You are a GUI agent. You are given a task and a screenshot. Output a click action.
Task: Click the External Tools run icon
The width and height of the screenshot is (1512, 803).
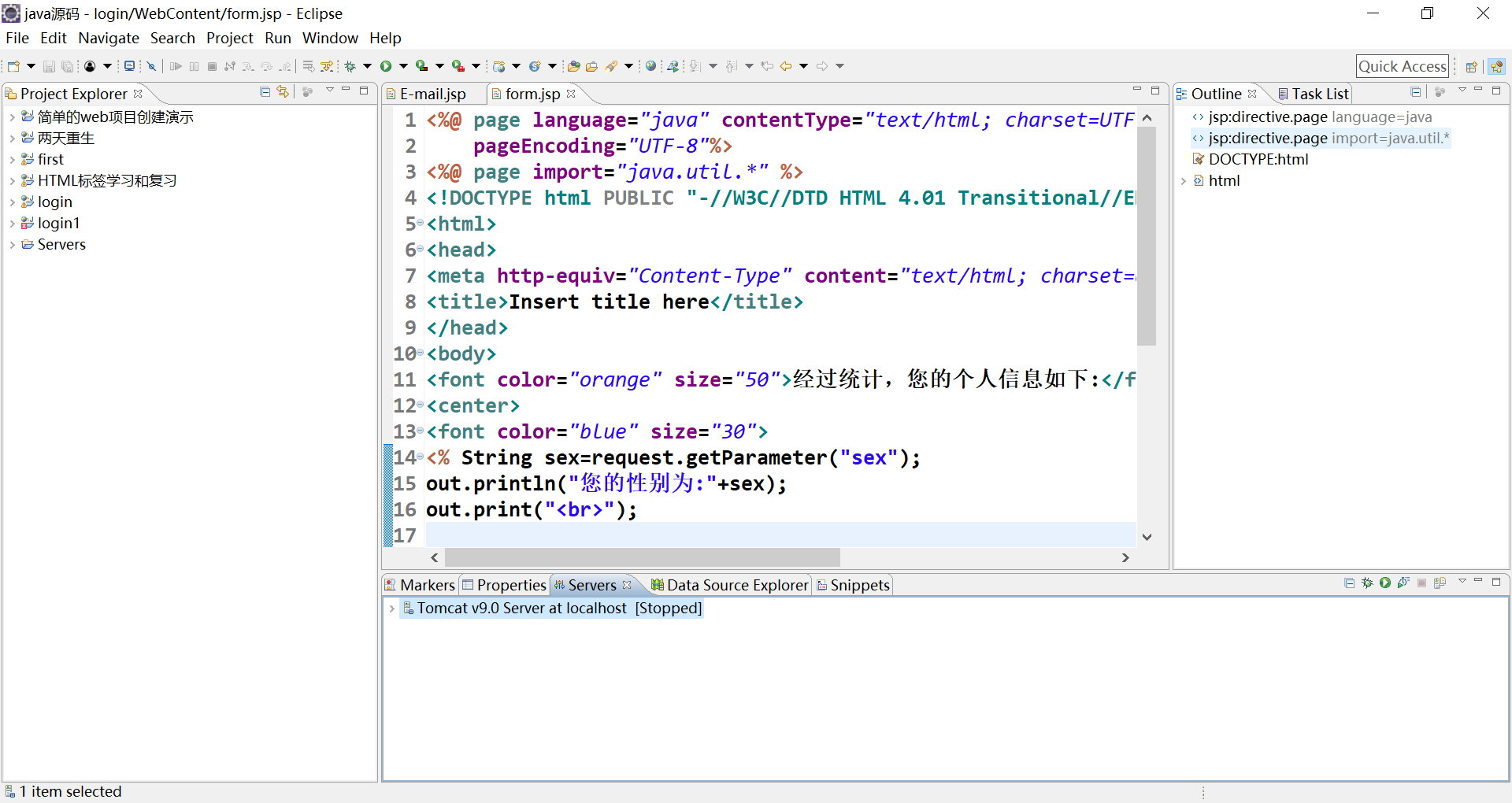(458, 66)
